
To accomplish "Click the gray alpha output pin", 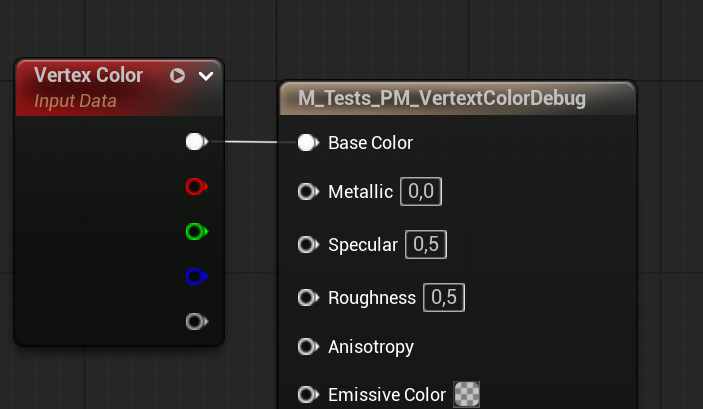I will [197, 322].
